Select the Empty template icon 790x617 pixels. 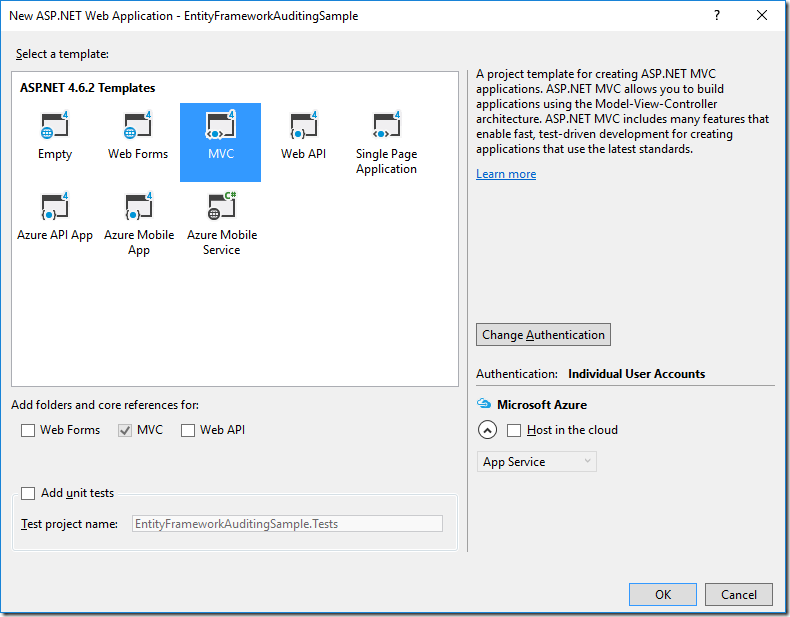pos(54,125)
